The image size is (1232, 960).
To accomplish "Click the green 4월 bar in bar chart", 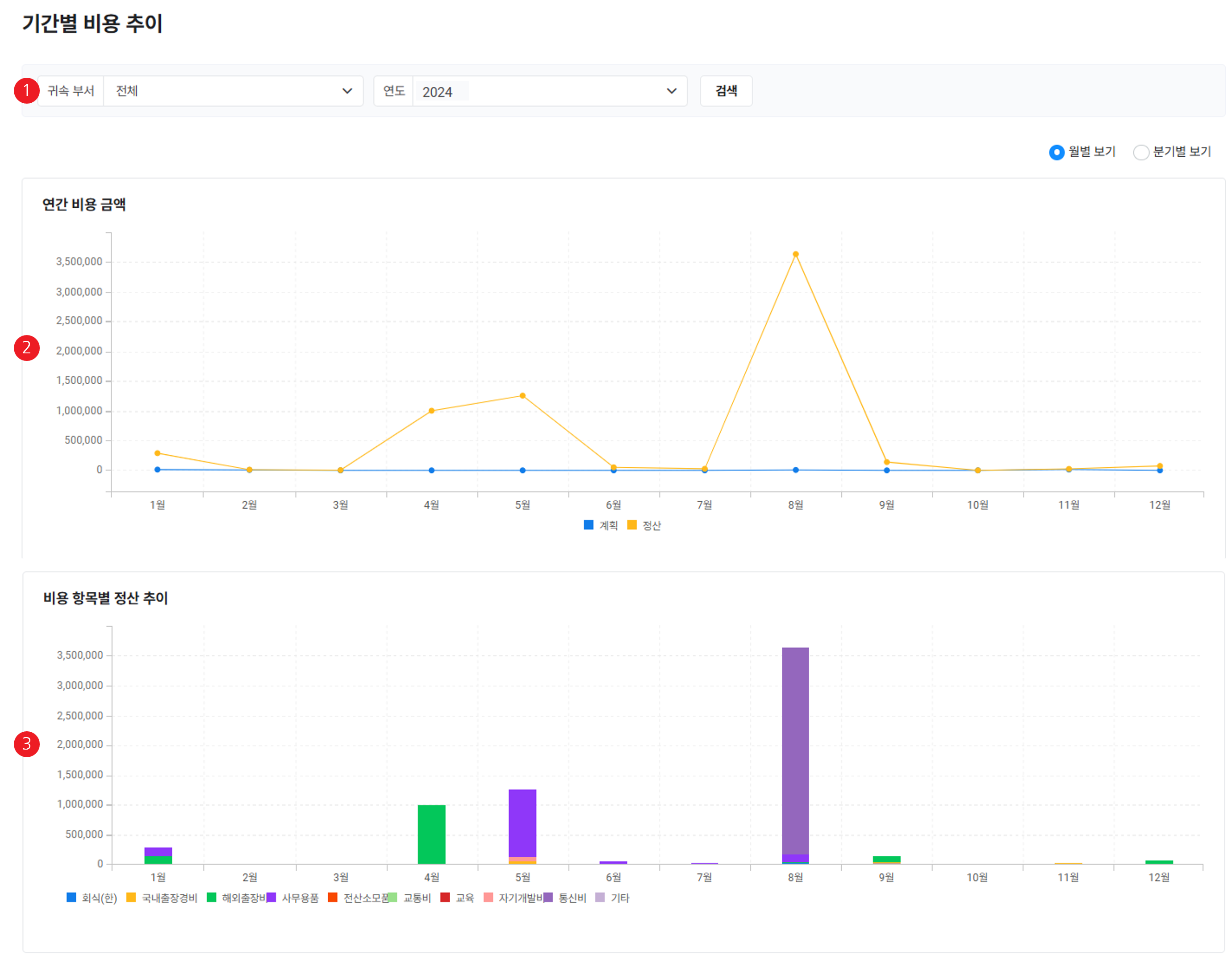I will (x=431, y=834).
